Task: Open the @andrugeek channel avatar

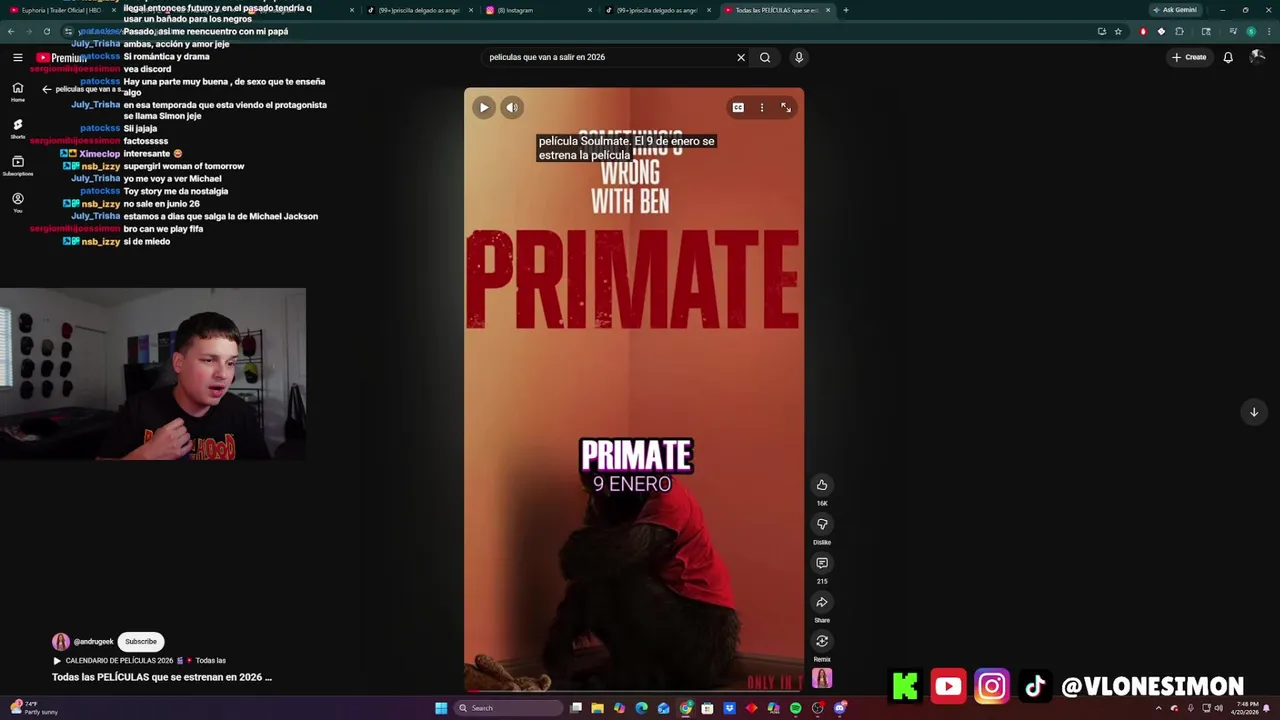Action: [61, 642]
